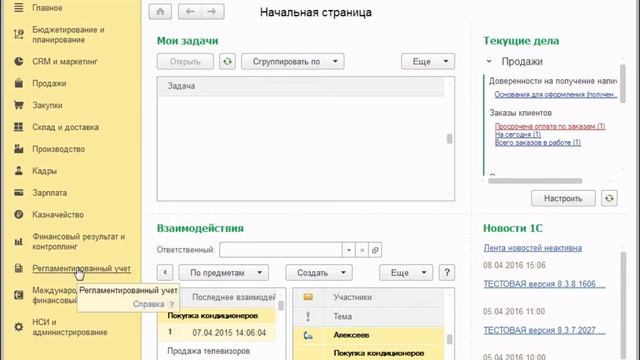Select the 07.04.2015 14:06:04 row

point(217,333)
